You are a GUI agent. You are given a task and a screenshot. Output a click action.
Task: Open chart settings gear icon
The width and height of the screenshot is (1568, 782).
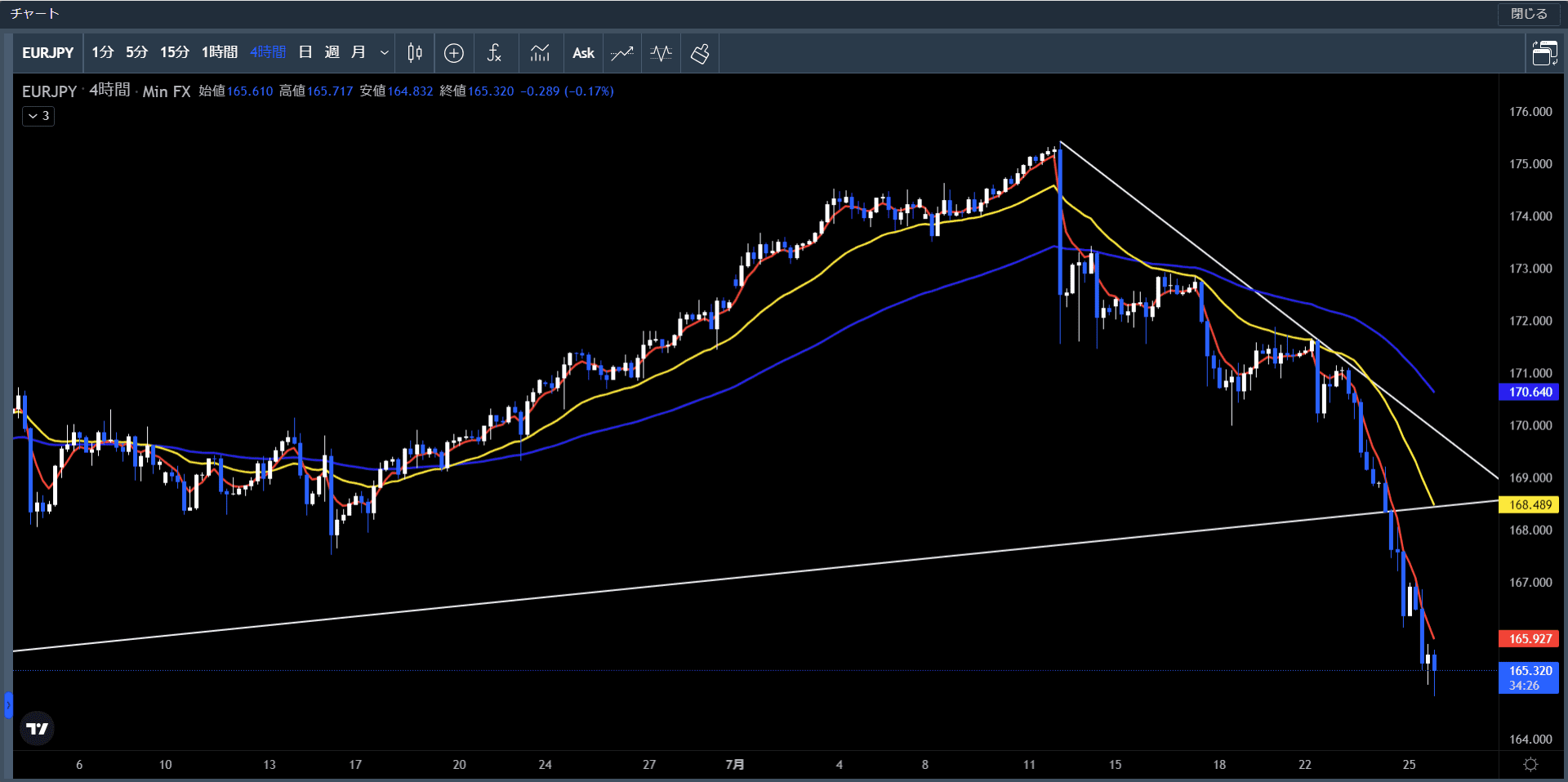(x=1530, y=765)
